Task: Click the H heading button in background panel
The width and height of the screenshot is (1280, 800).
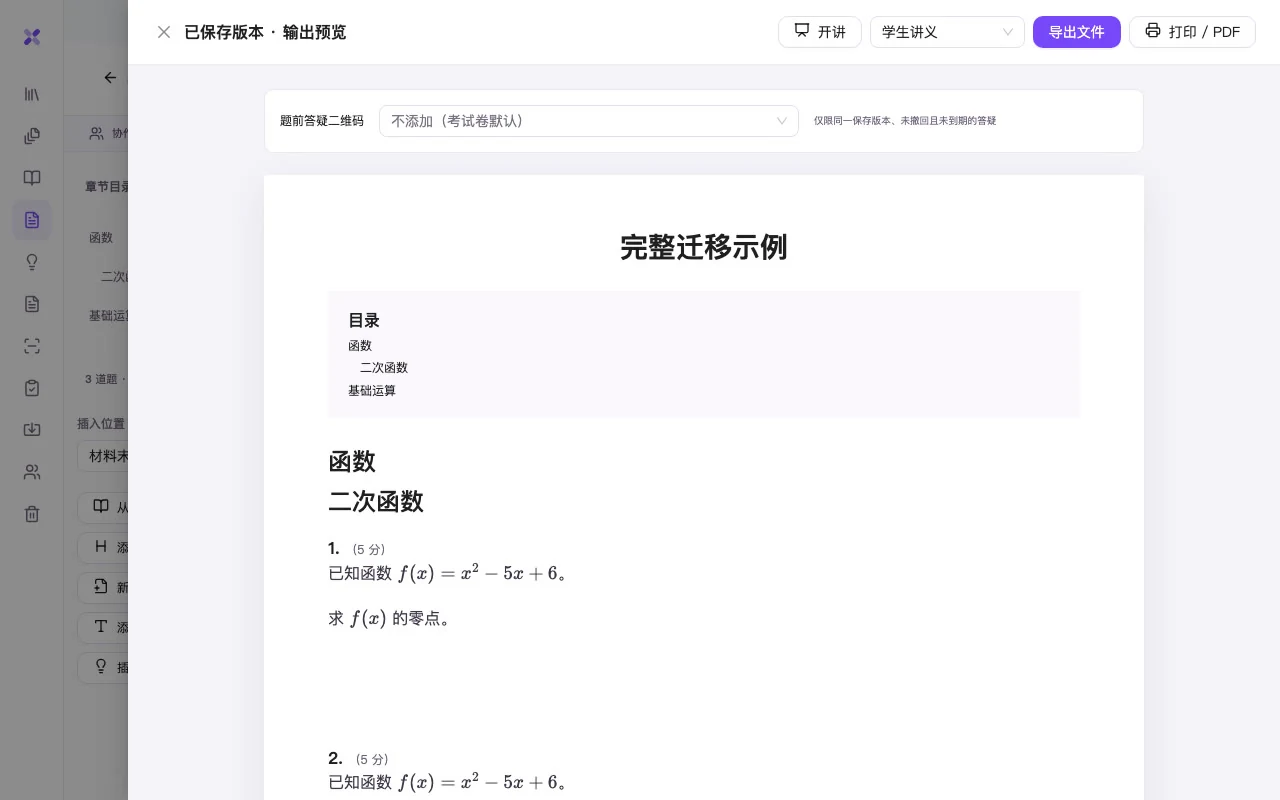Action: [x=101, y=547]
